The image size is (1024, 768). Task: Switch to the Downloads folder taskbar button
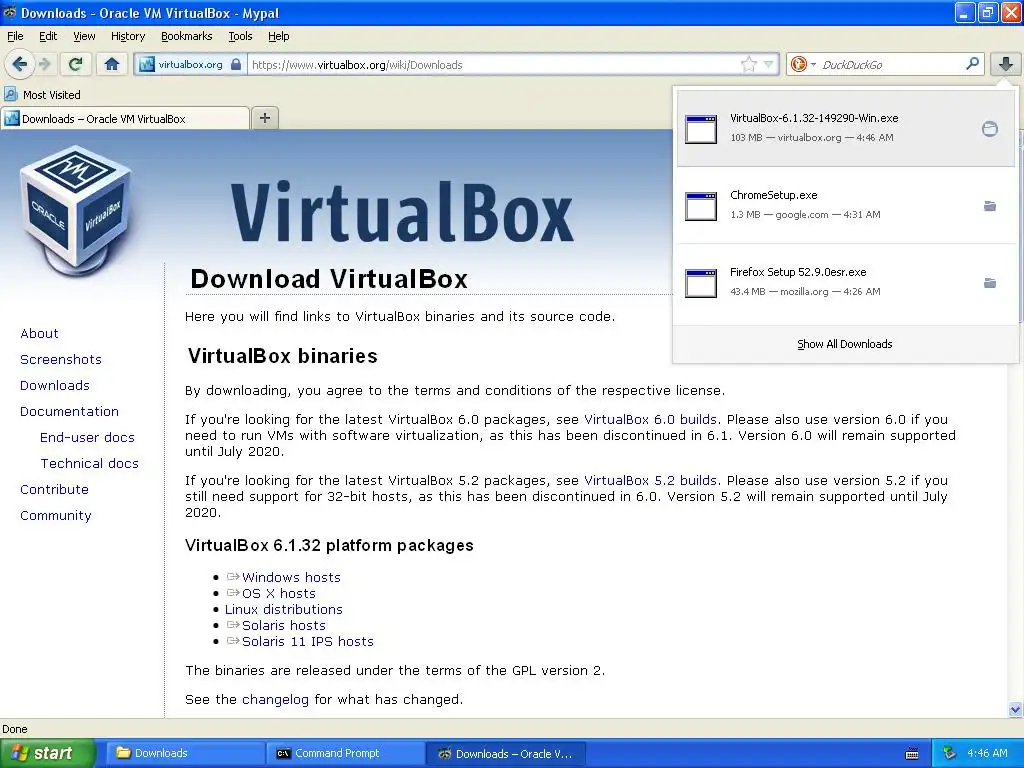[185, 753]
